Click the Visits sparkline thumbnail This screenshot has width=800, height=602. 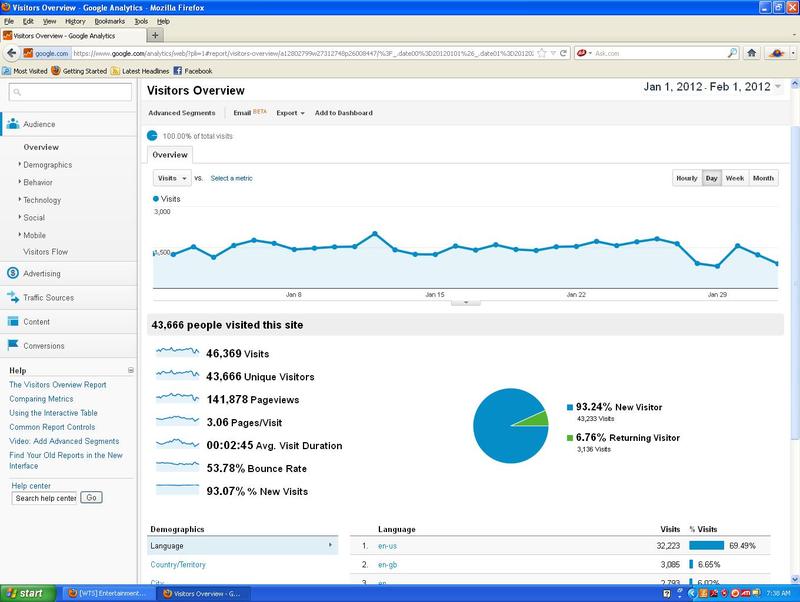point(177,352)
